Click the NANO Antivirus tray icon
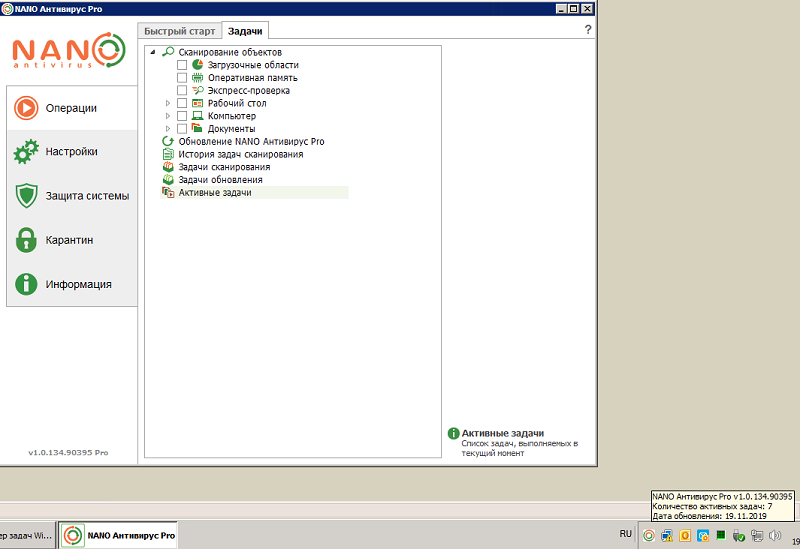Viewport: 800px width, 549px height. click(649, 535)
